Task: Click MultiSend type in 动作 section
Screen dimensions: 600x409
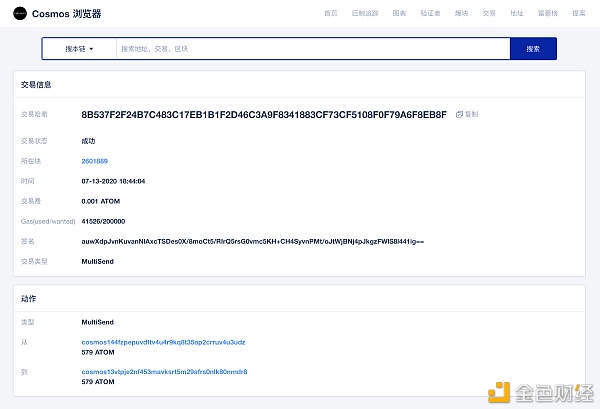Action: tap(98, 322)
